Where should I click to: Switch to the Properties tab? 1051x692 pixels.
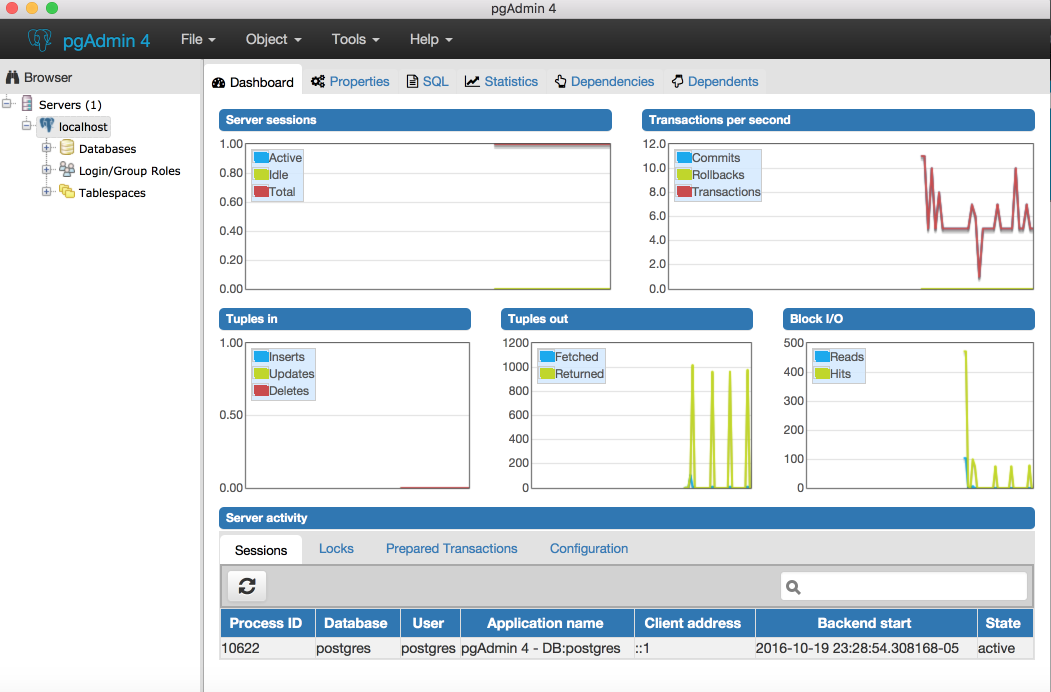click(350, 81)
